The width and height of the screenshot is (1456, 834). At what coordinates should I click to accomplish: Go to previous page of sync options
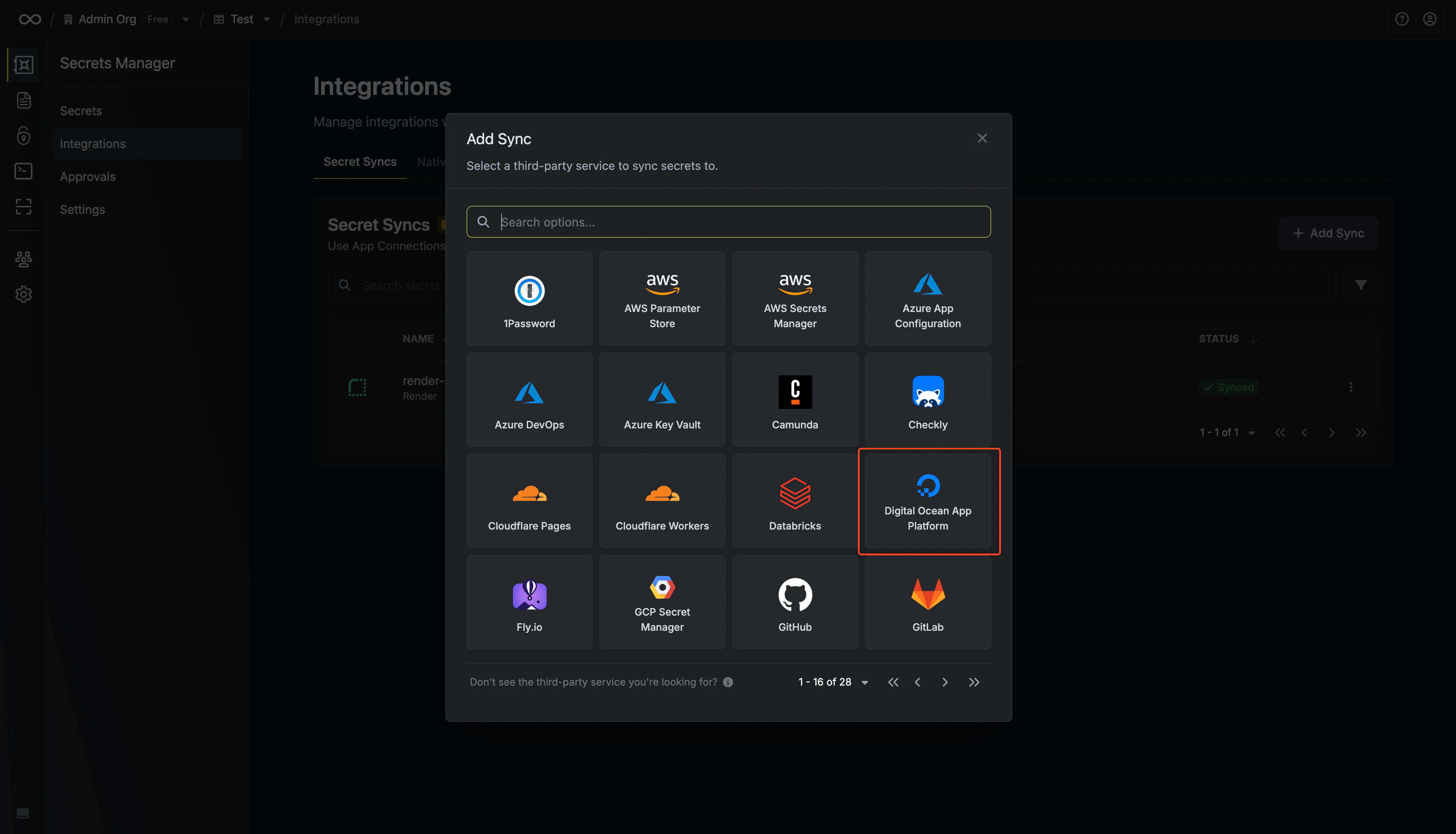918,682
